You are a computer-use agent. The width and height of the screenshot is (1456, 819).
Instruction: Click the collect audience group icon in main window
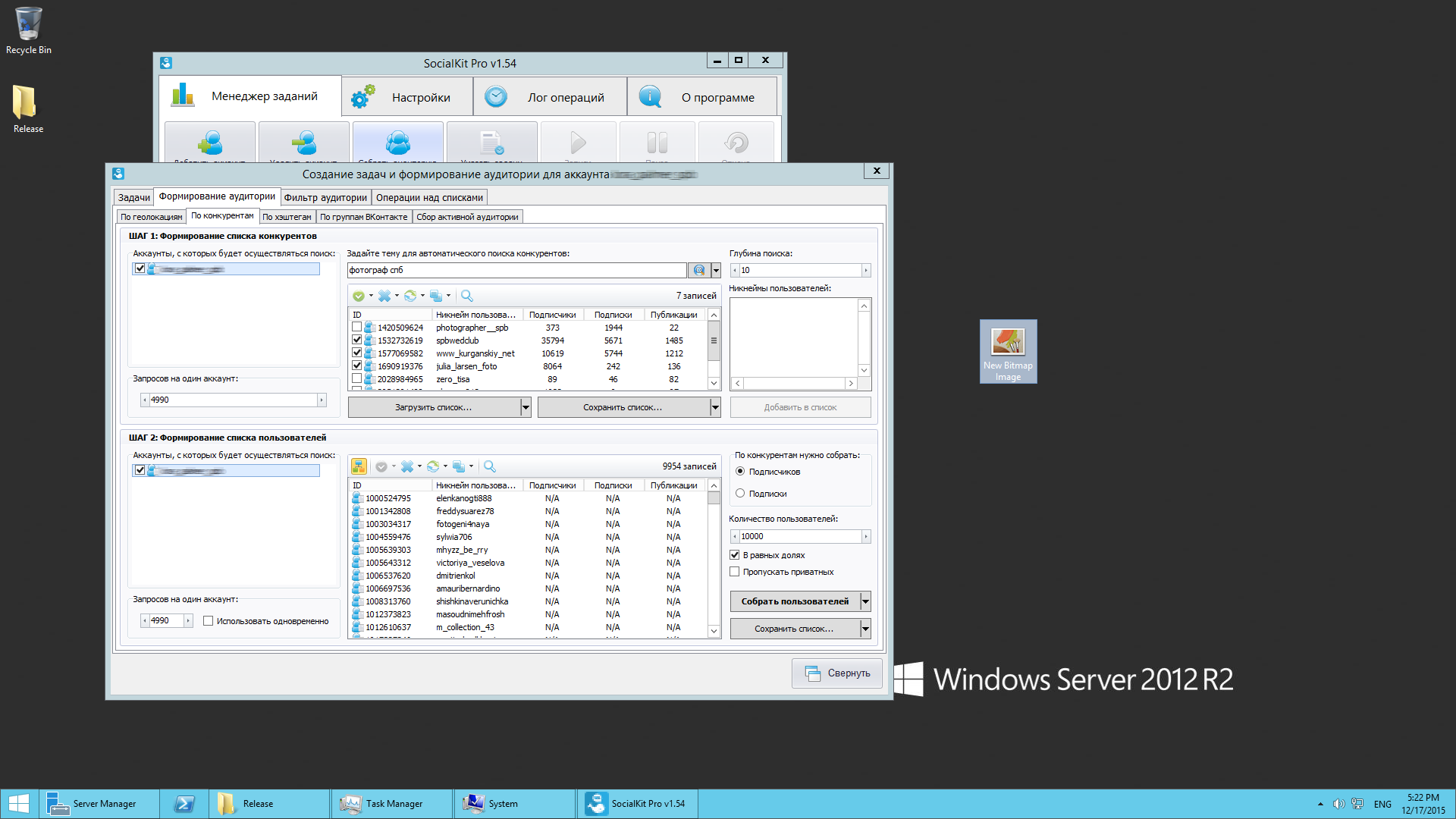(x=398, y=142)
